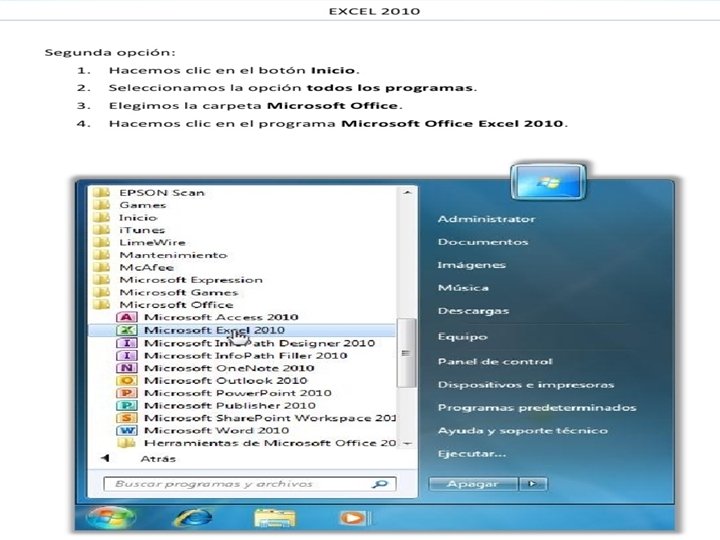
Task: Click the search magnifier icon
Action: pos(380,484)
